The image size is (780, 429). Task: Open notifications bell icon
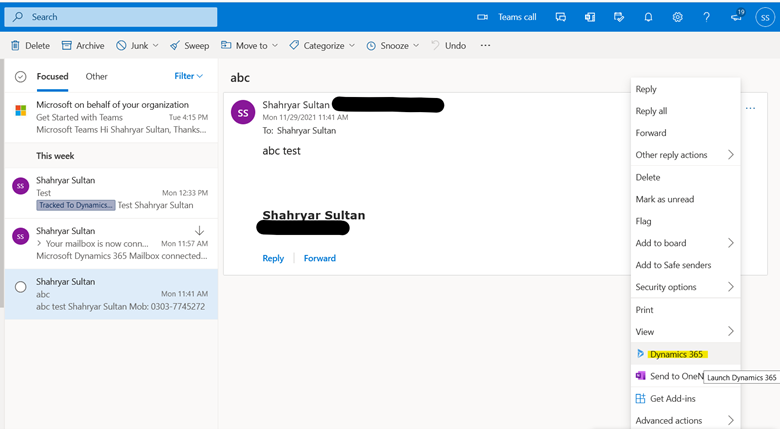tap(648, 17)
